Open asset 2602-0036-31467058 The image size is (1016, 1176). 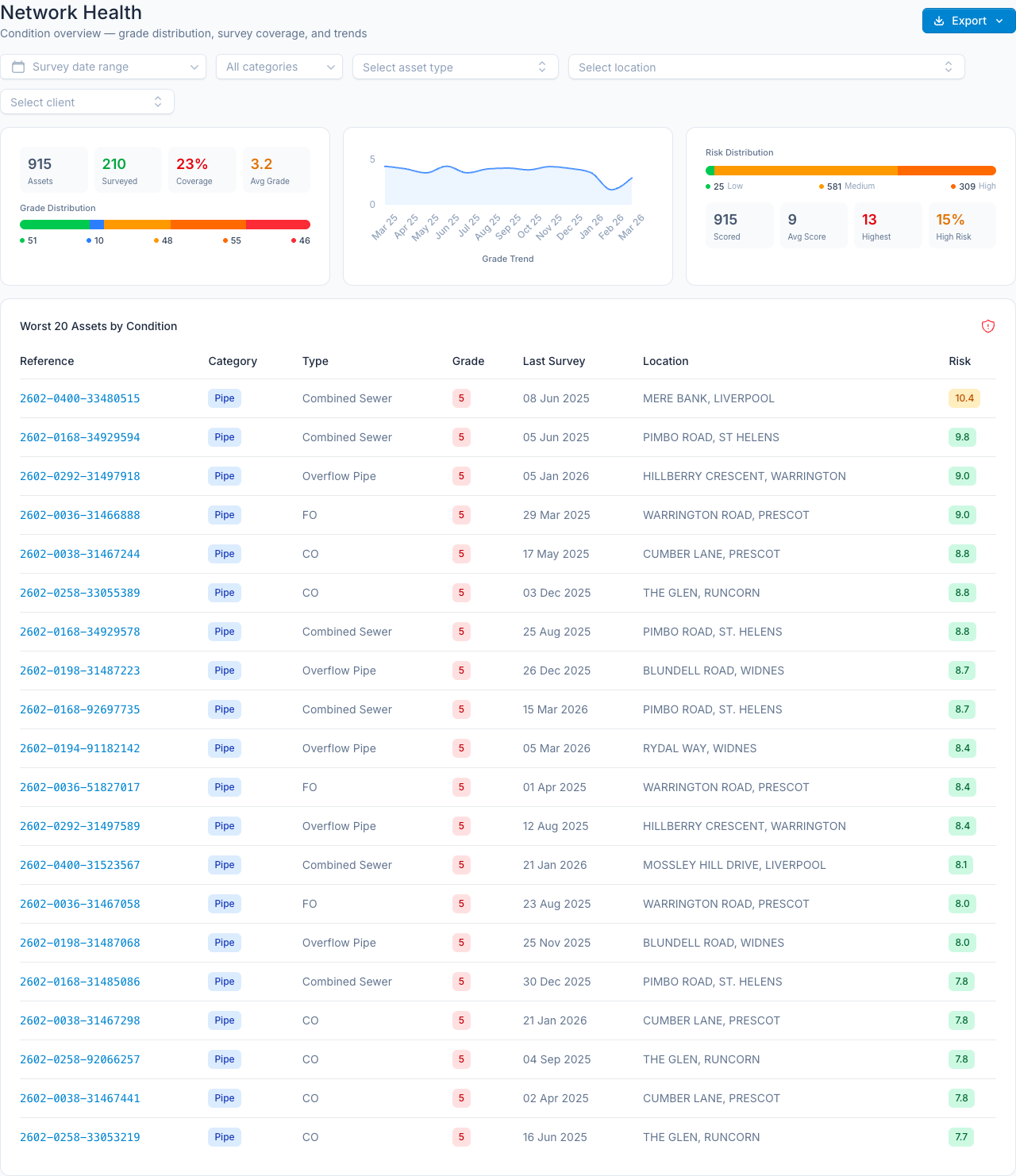click(80, 904)
